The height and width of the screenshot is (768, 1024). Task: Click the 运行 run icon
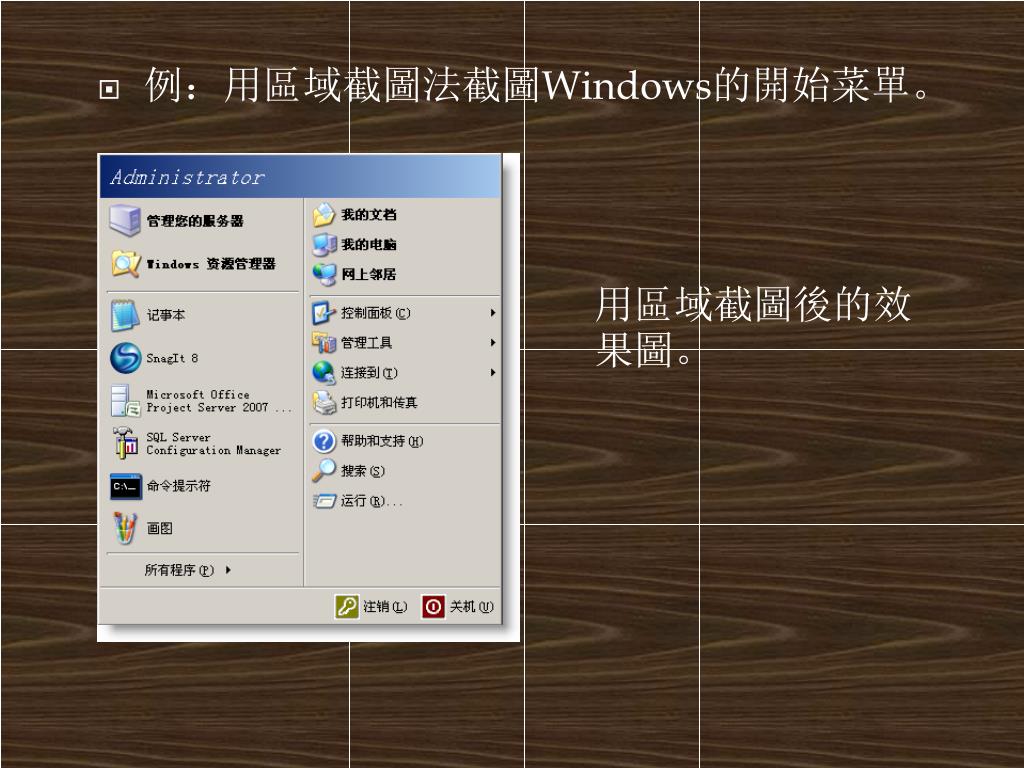pos(324,501)
